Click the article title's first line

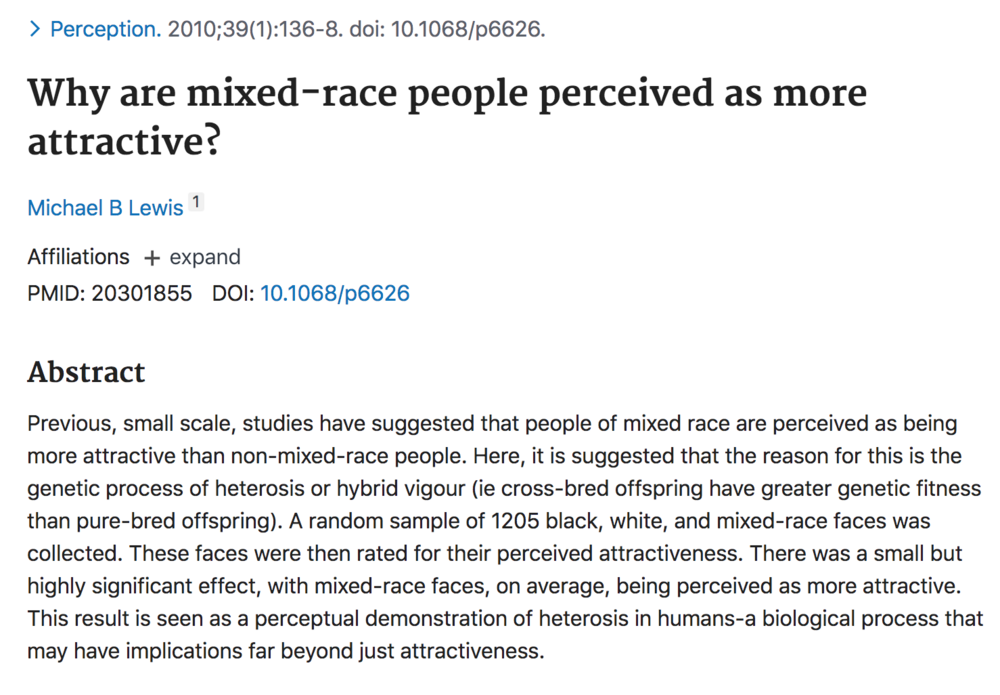(447, 93)
